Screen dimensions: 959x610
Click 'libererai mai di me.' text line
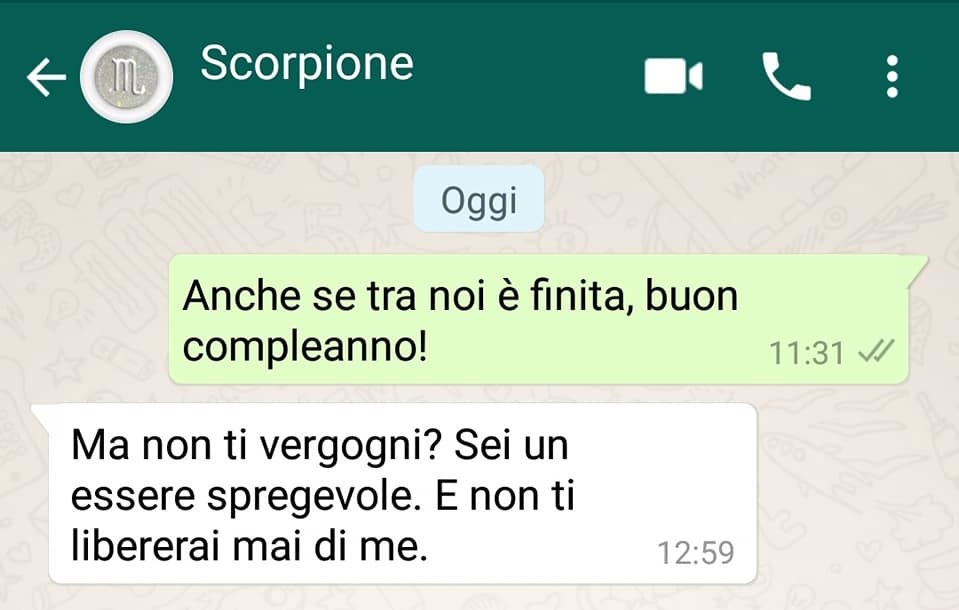pos(249,546)
